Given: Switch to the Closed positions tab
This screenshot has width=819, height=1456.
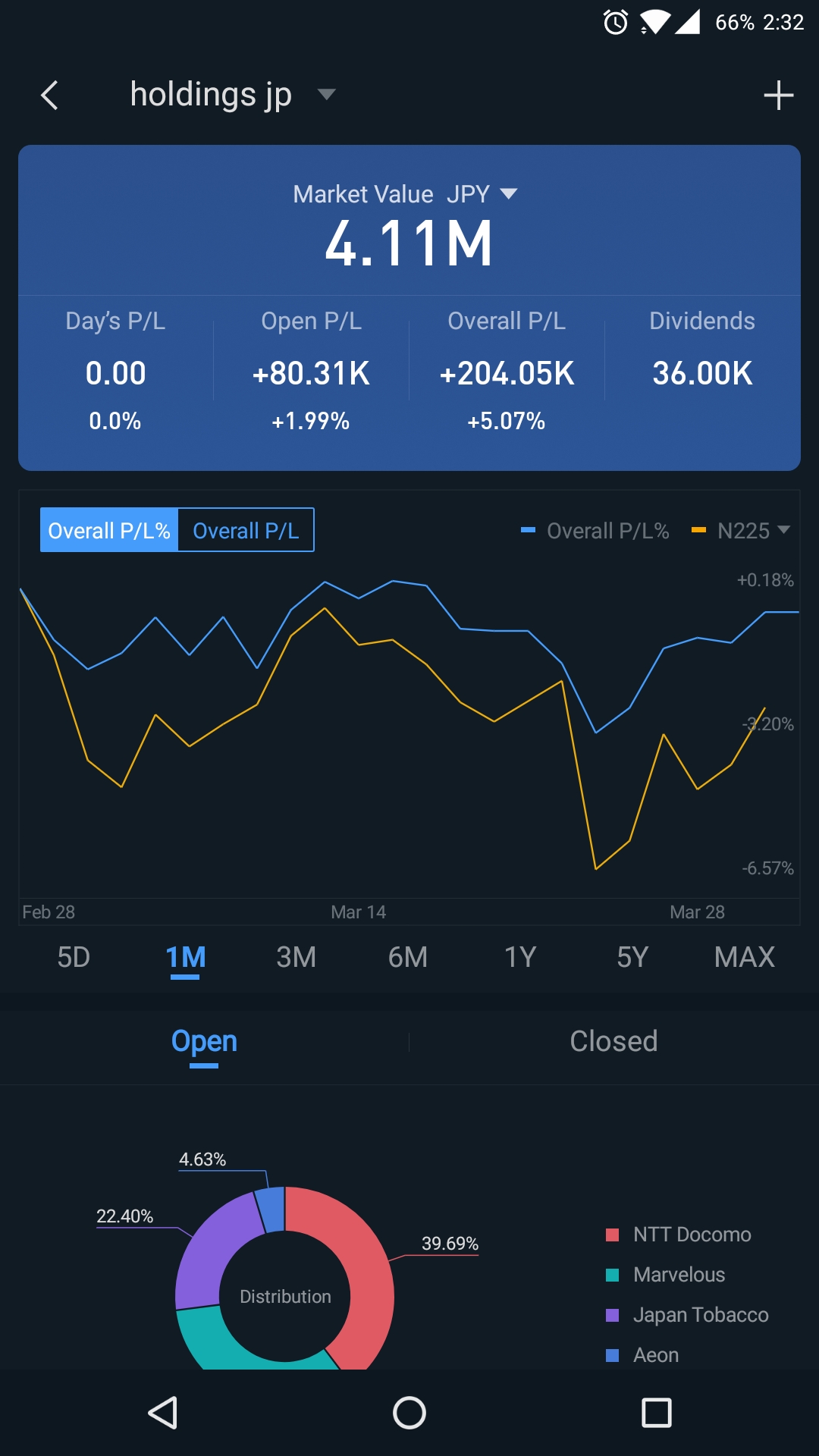Looking at the screenshot, I should click(x=613, y=1041).
